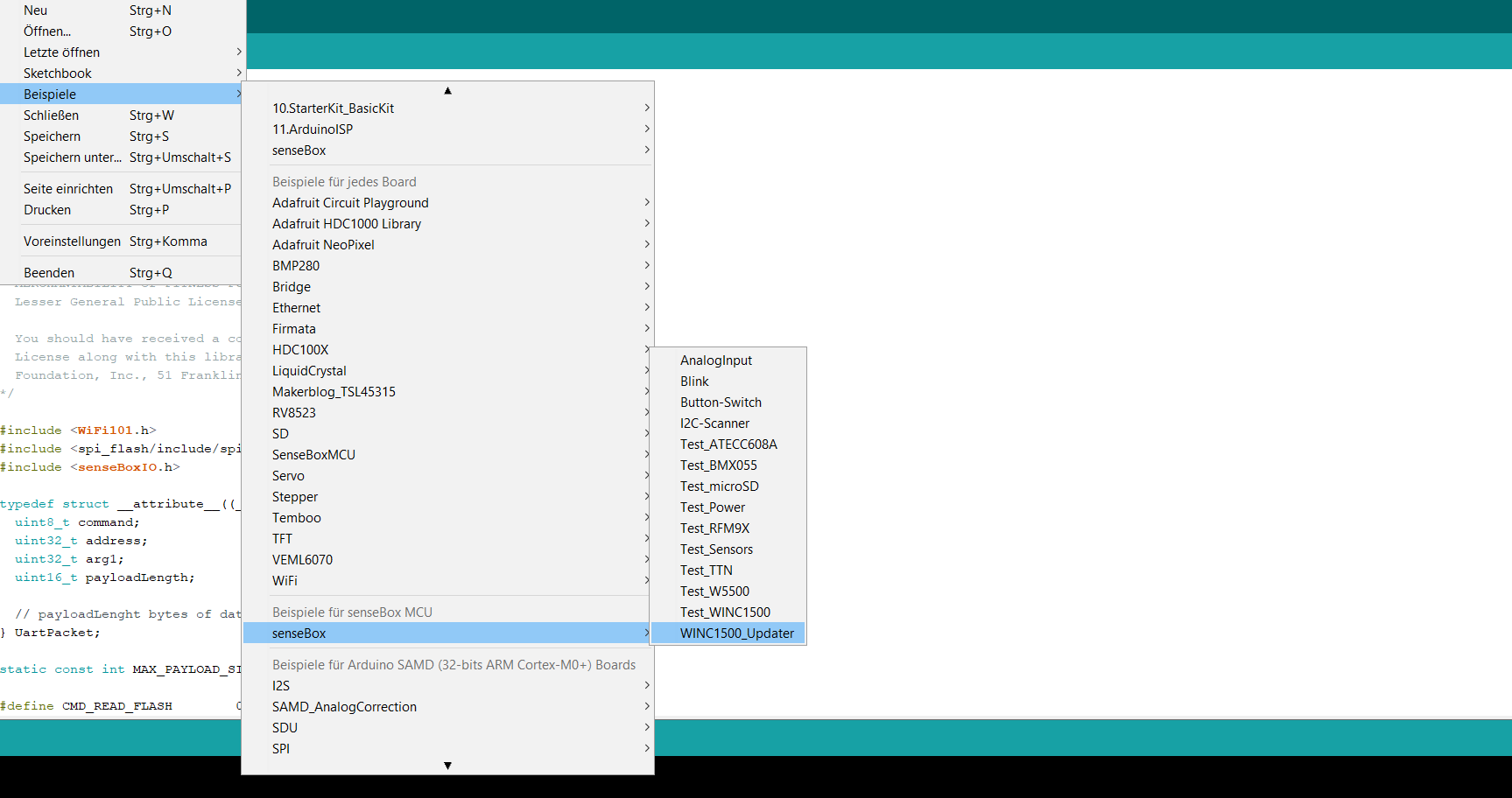Image resolution: width=1512 pixels, height=798 pixels.
Task: Choose Speichern in the menu
Action: [x=121, y=136]
